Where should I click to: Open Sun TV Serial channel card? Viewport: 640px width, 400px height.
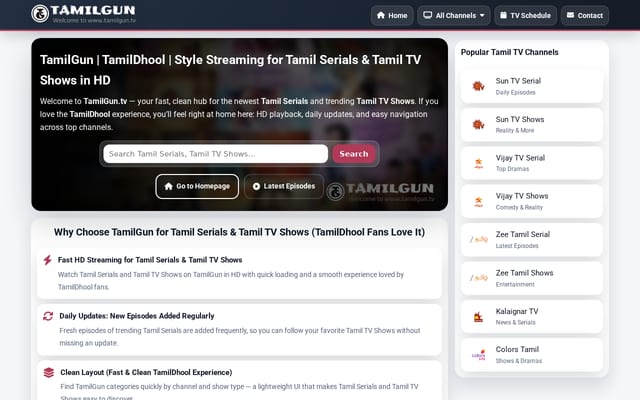tap(531, 86)
